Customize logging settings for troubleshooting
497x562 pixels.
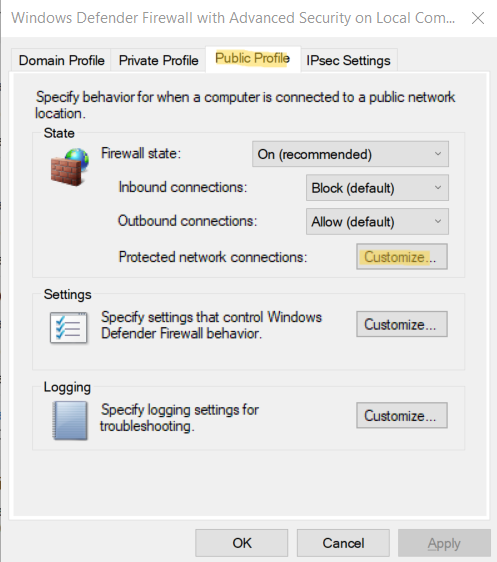402,415
